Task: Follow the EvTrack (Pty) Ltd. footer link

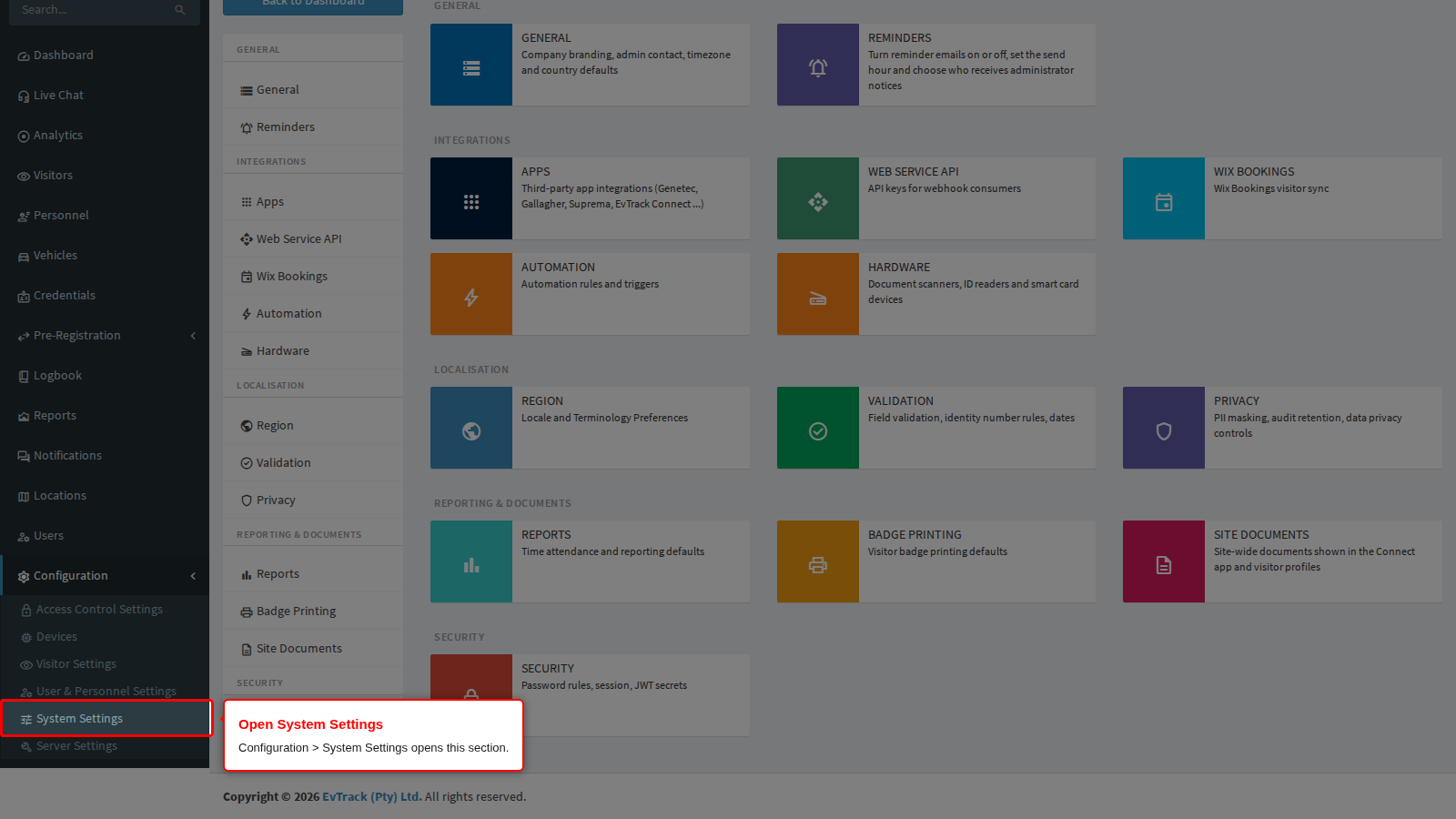Action: (x=372, y=796)
